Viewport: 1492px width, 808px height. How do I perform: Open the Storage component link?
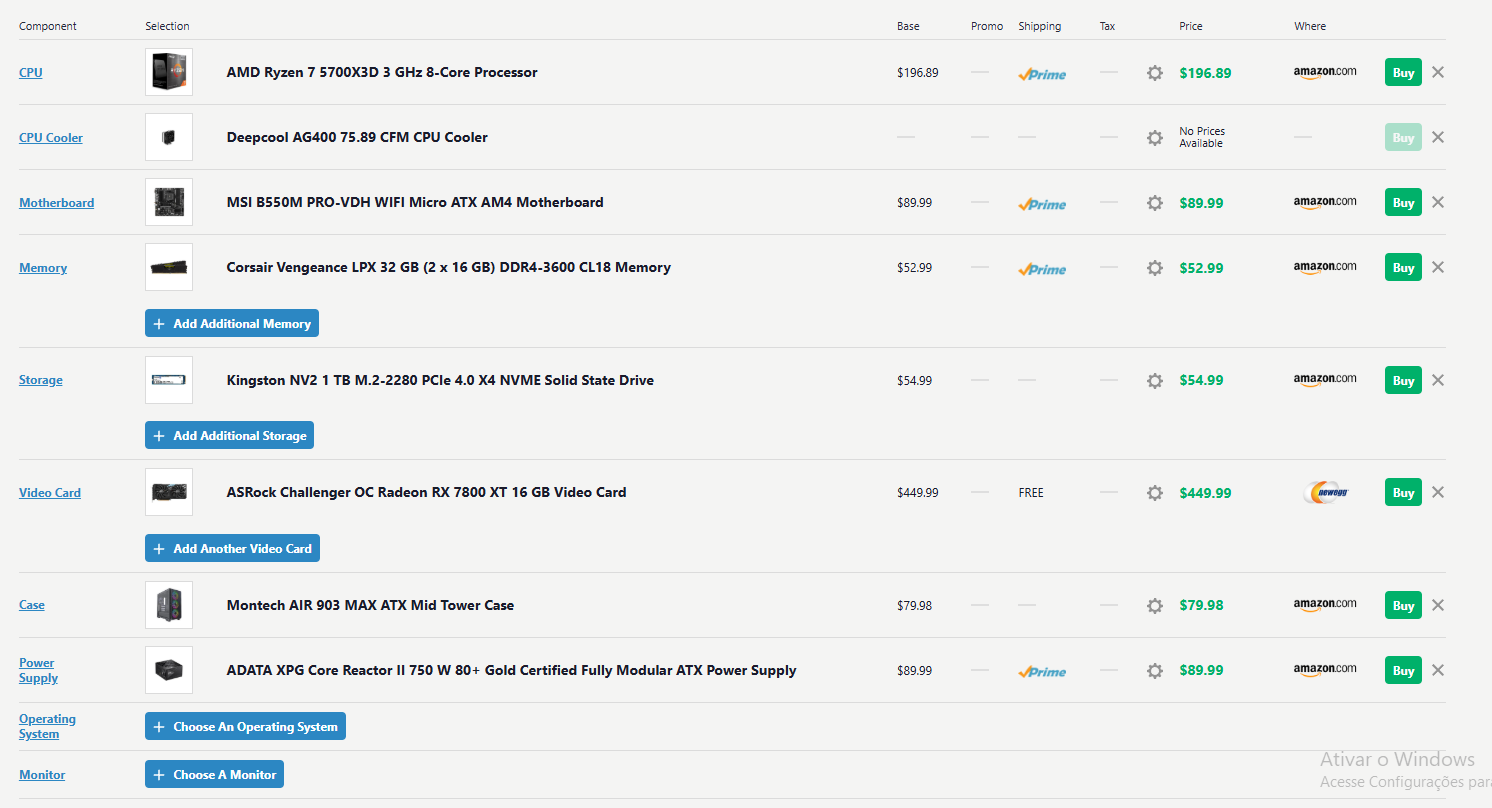click(41, 380)
